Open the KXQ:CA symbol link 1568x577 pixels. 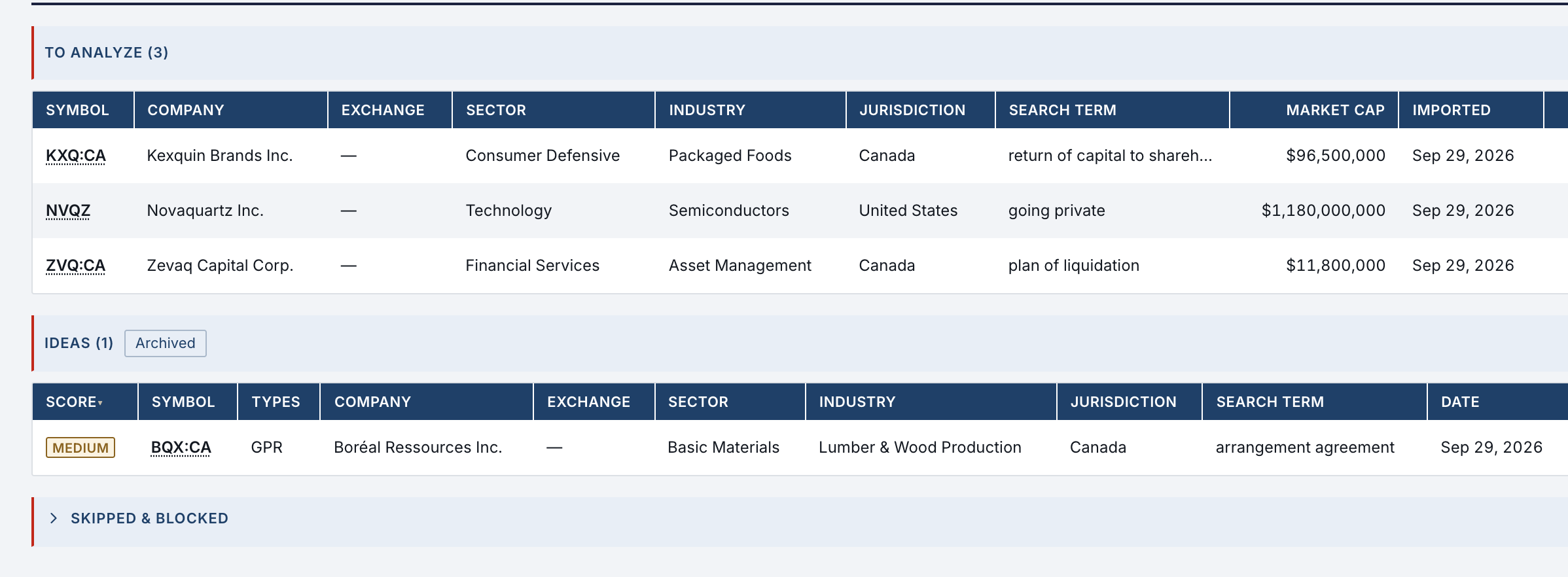76,156
